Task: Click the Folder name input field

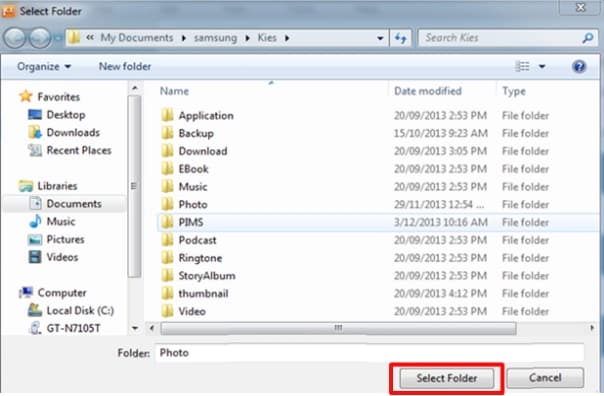Action: click(x=369, y=353)
